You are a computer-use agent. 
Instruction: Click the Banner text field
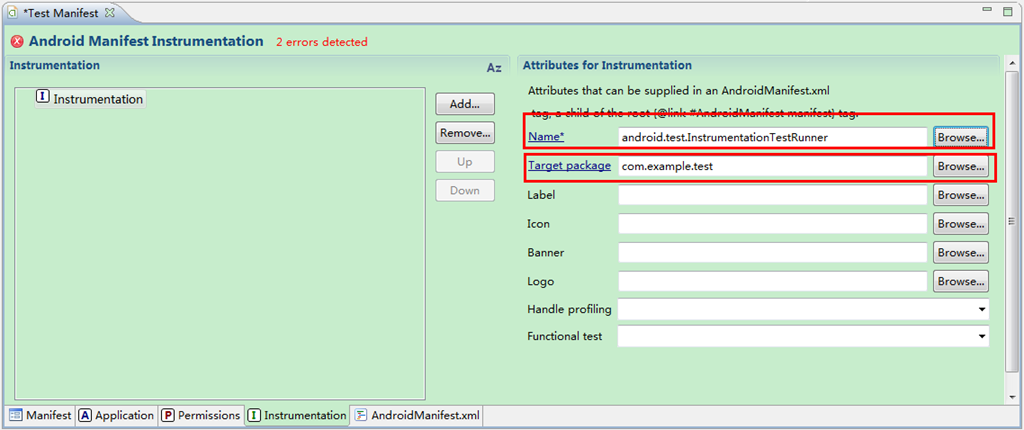[773, 252]
